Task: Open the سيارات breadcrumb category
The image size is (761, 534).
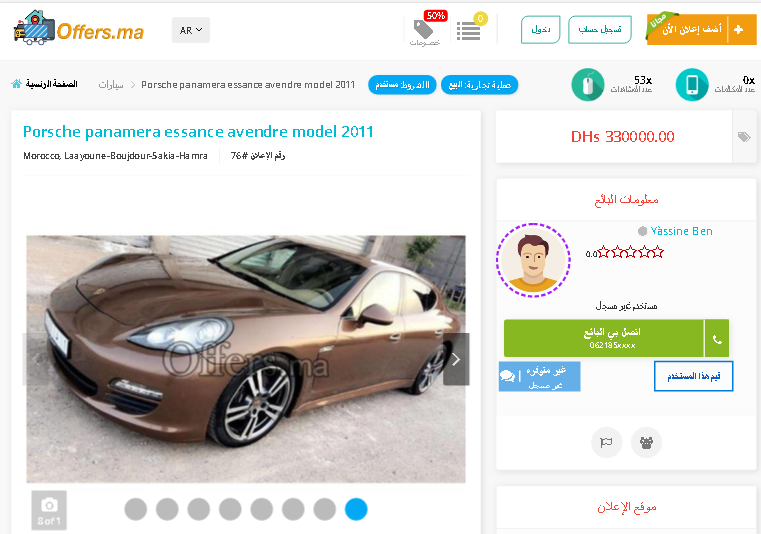Action: [111, 85]
